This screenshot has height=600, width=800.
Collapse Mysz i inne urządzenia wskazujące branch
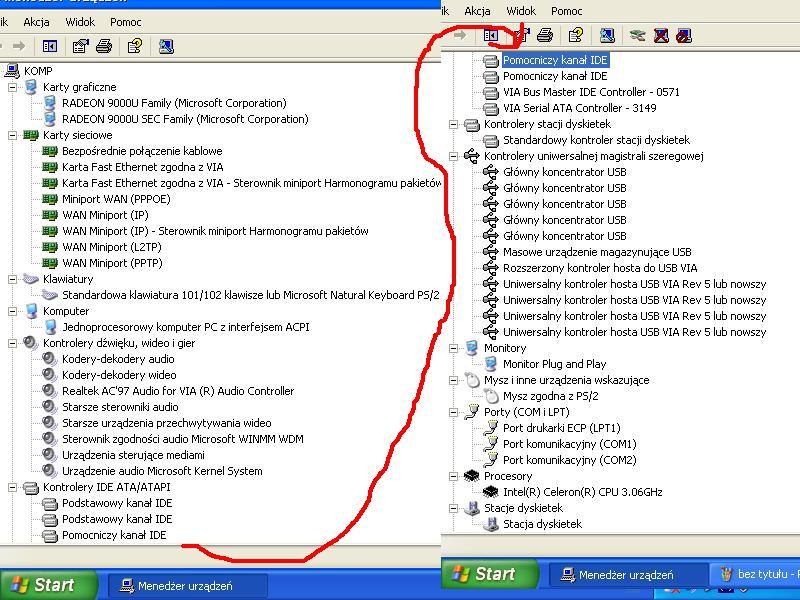click(x=454, y=380)
